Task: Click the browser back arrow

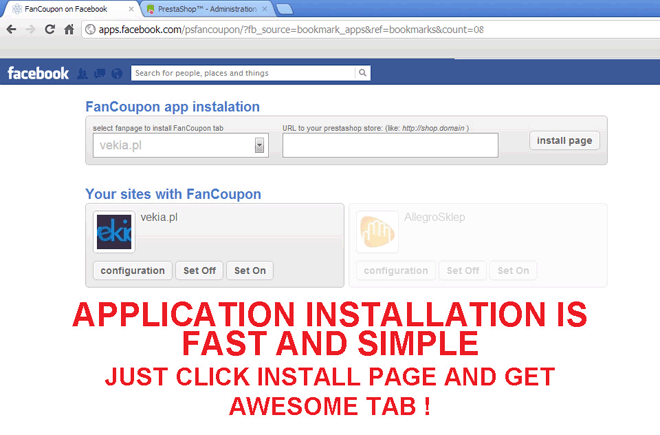Action: tap(11, 29)
